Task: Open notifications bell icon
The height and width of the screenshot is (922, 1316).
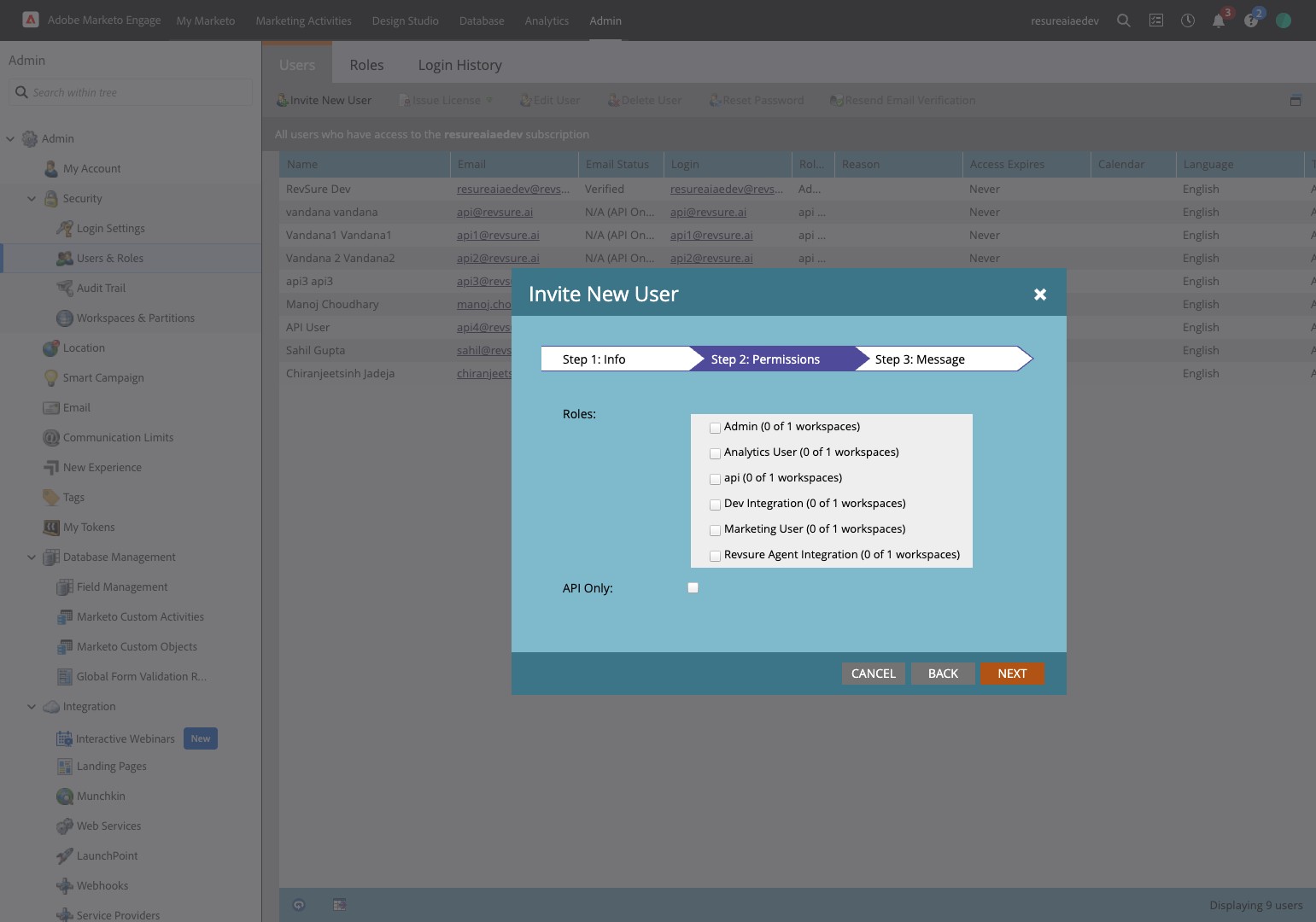Action: pos(1219,20)
